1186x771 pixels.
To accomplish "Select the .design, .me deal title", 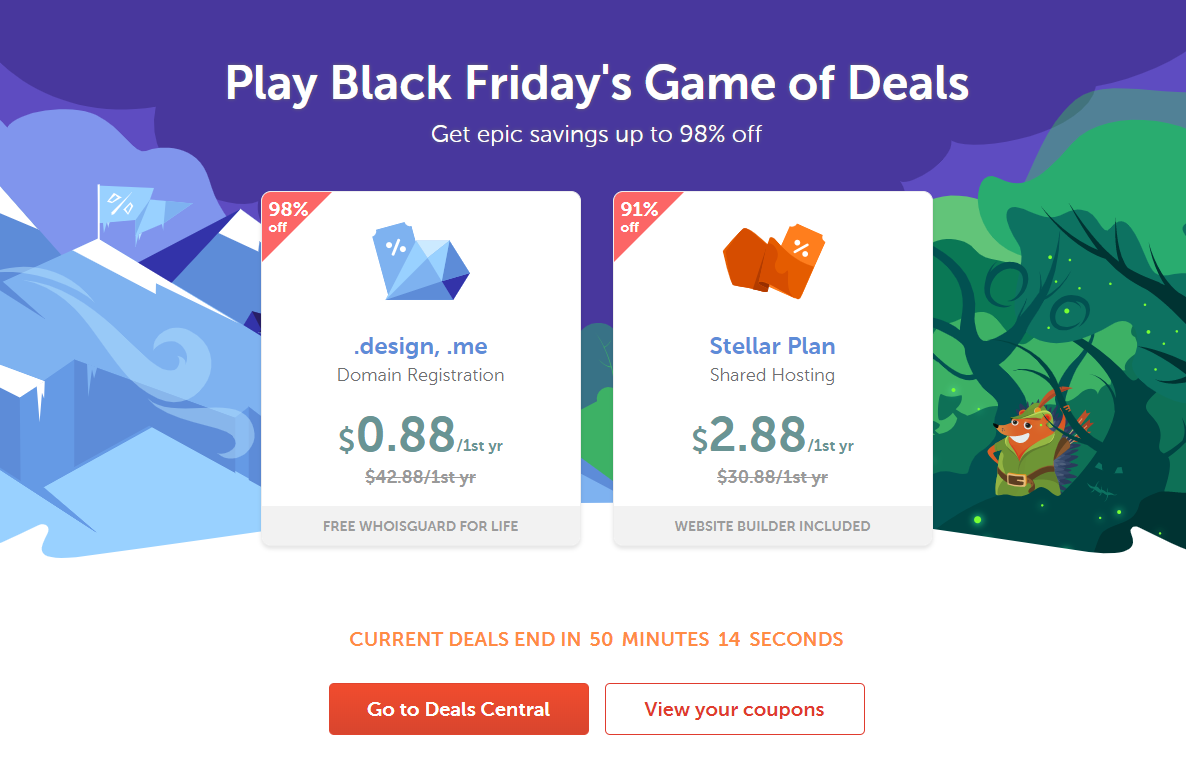I will [x=421, y=347].
